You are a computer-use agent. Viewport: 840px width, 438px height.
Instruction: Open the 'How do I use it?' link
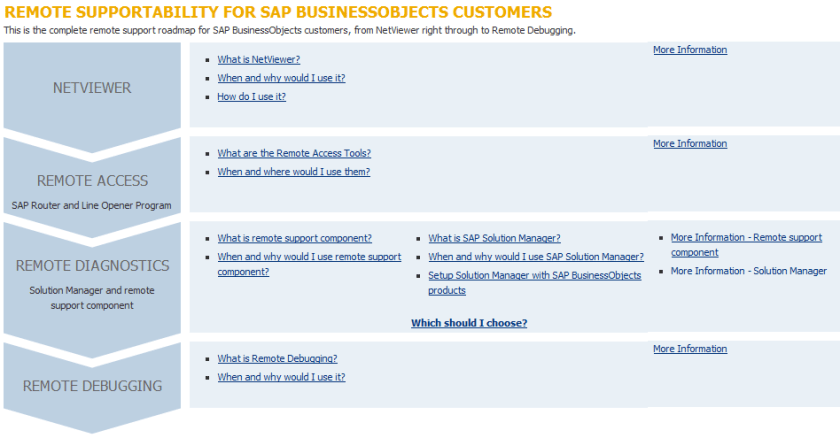pos(251,97)
